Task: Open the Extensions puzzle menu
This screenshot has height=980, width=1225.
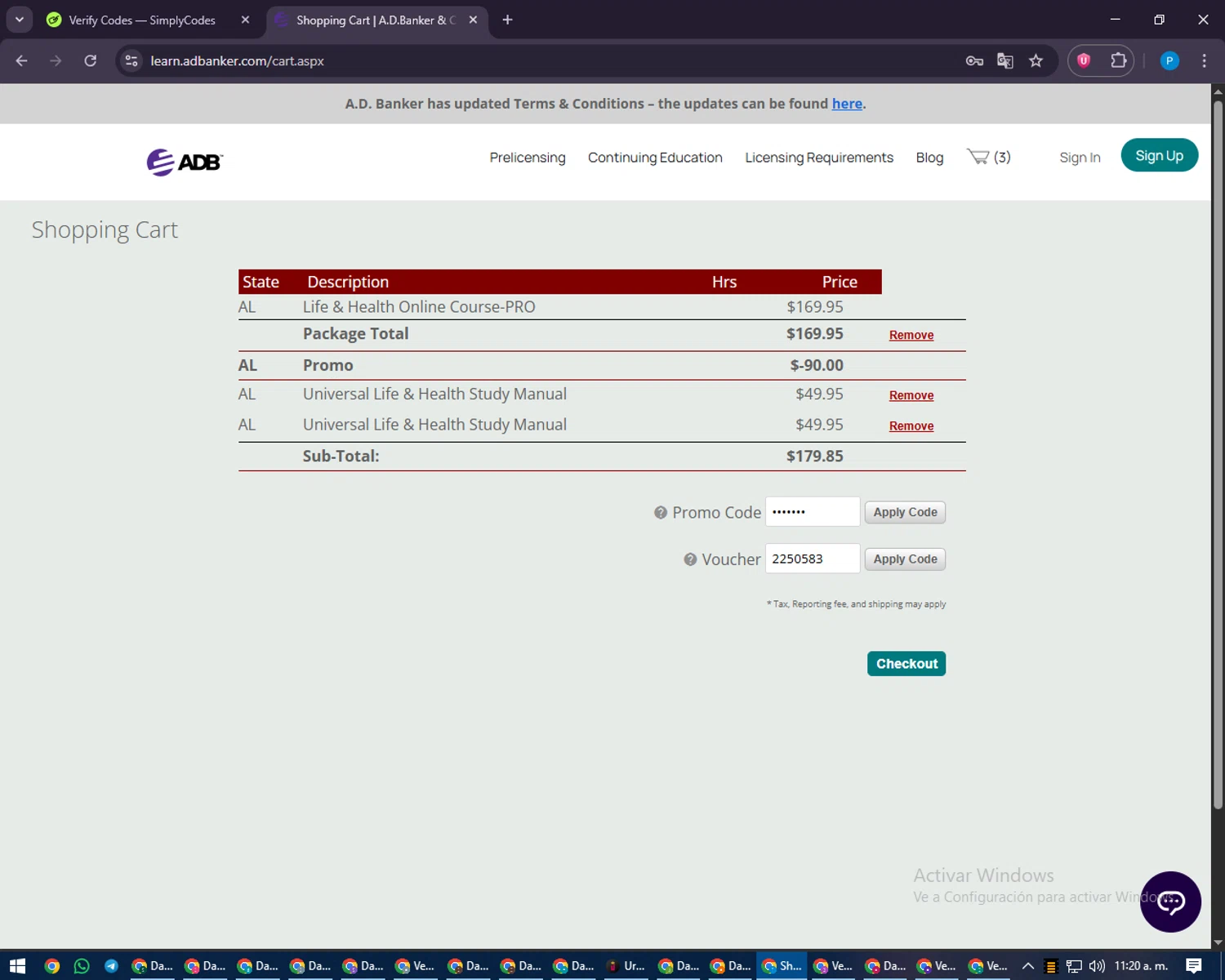Action: (x=1118, y=60)
